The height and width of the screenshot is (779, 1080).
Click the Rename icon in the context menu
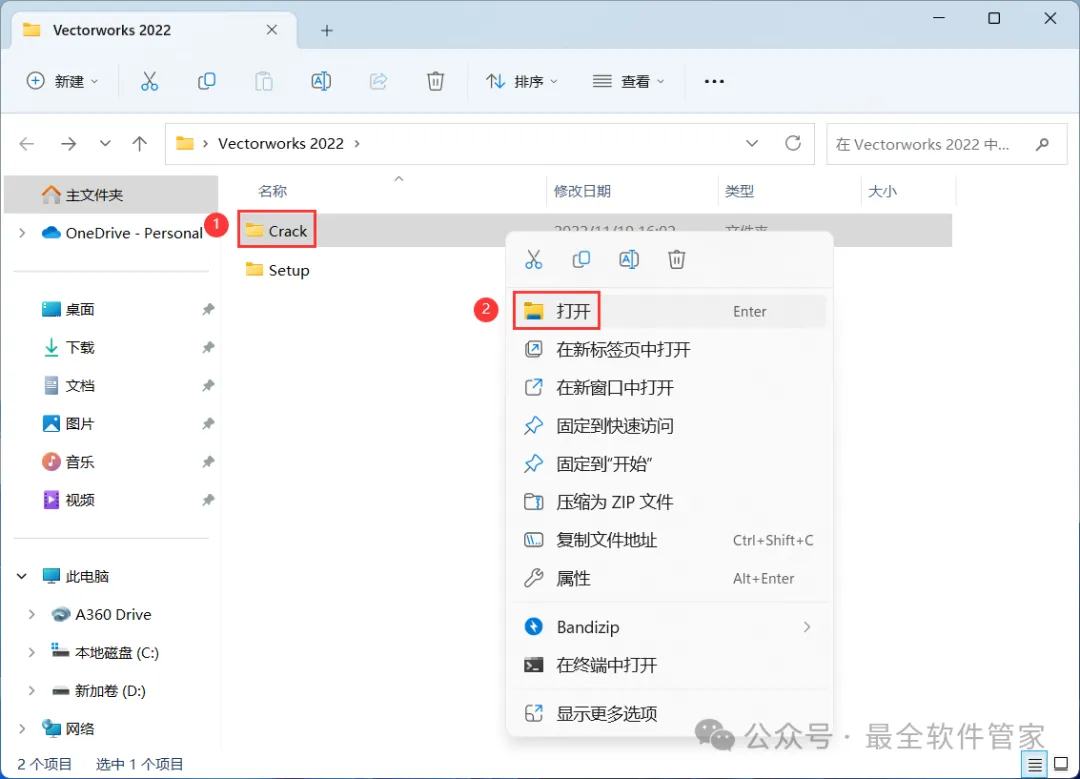pyautogui.click(x=629, y=260)
